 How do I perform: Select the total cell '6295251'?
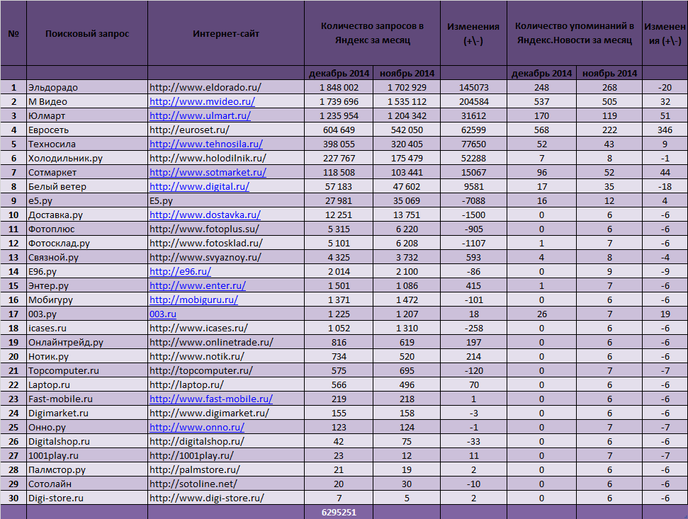[339, 512]
